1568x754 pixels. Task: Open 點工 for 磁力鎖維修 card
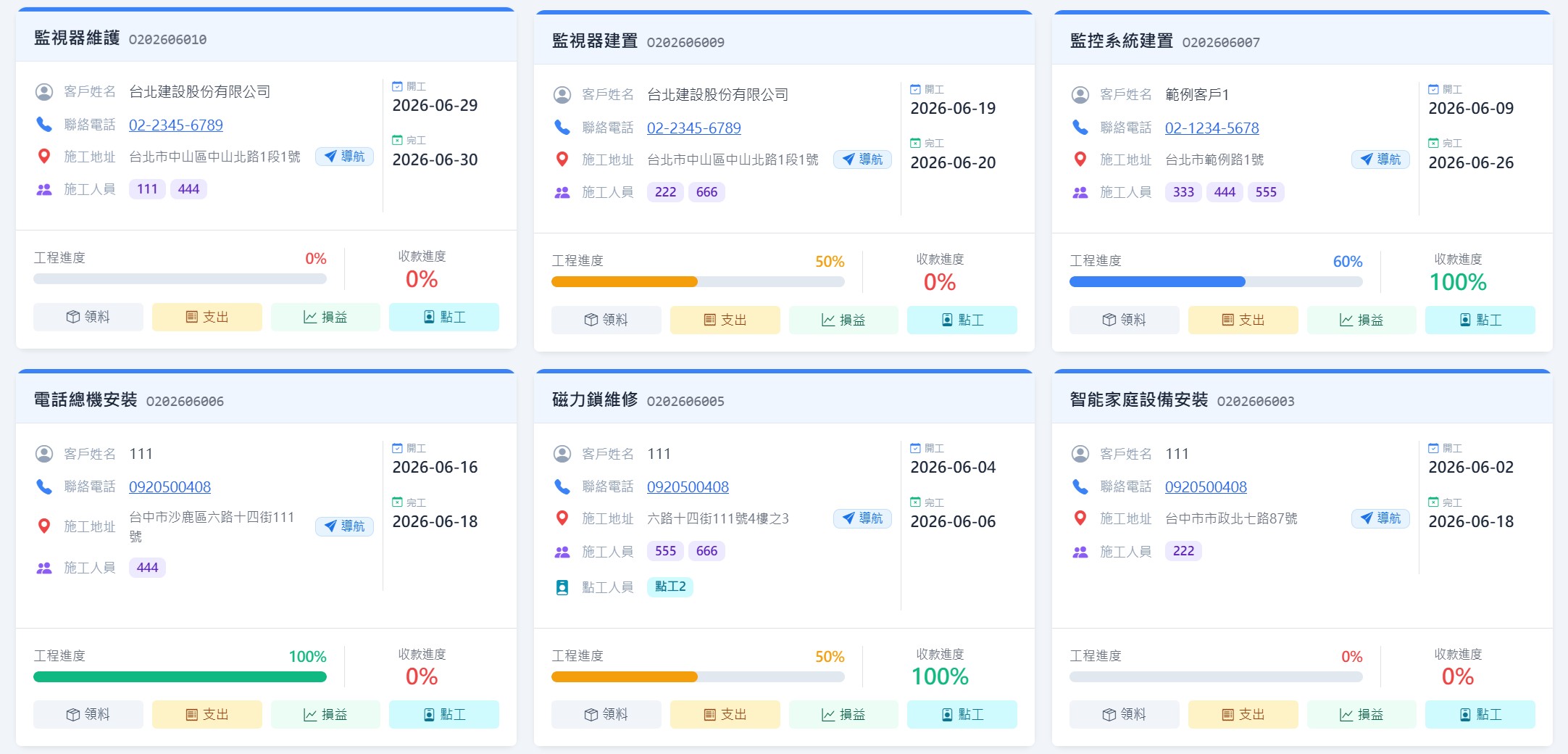coord(962,714)
